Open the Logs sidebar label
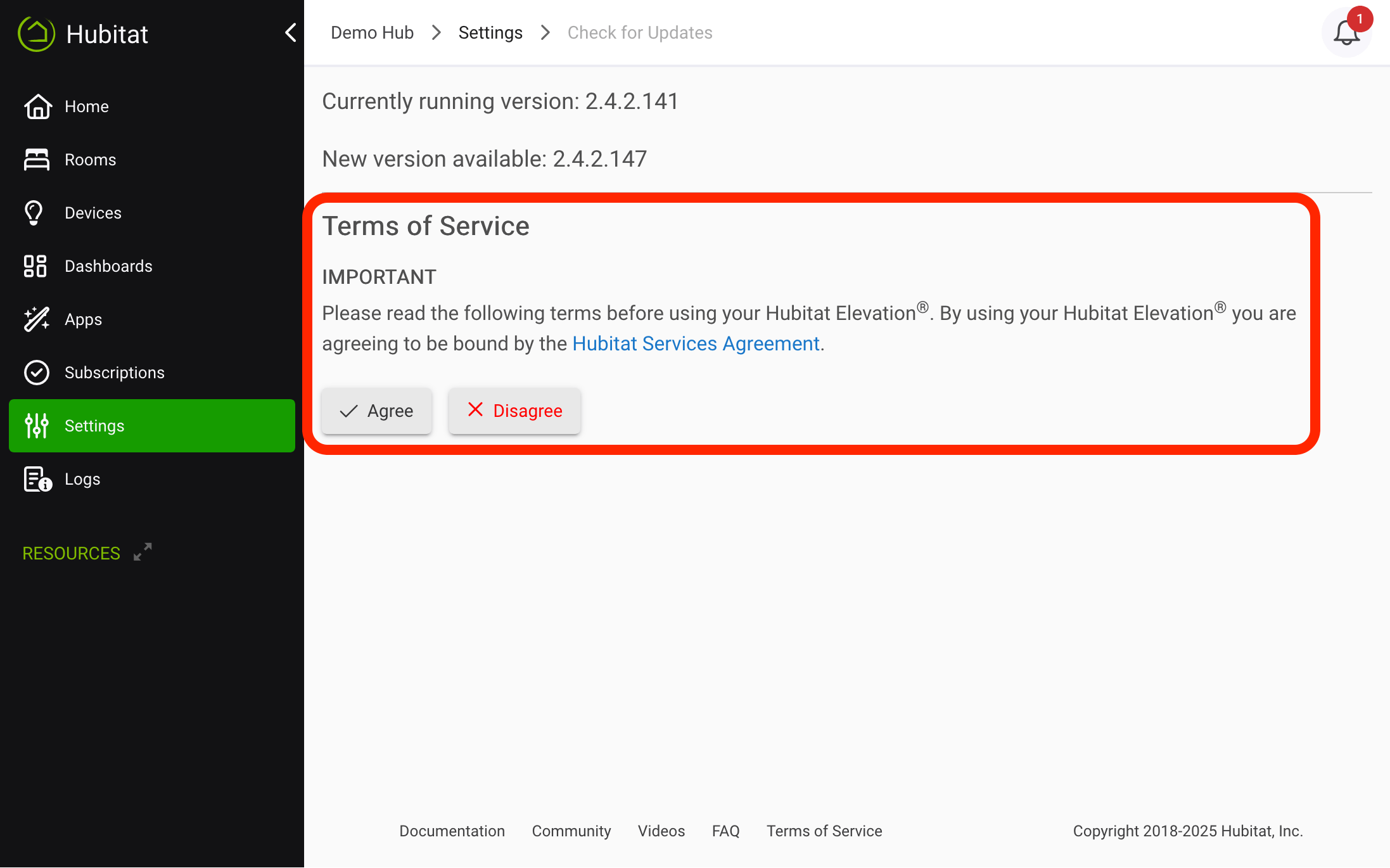The width and height of the screenshot is (1390, 868). coord(82,479)
